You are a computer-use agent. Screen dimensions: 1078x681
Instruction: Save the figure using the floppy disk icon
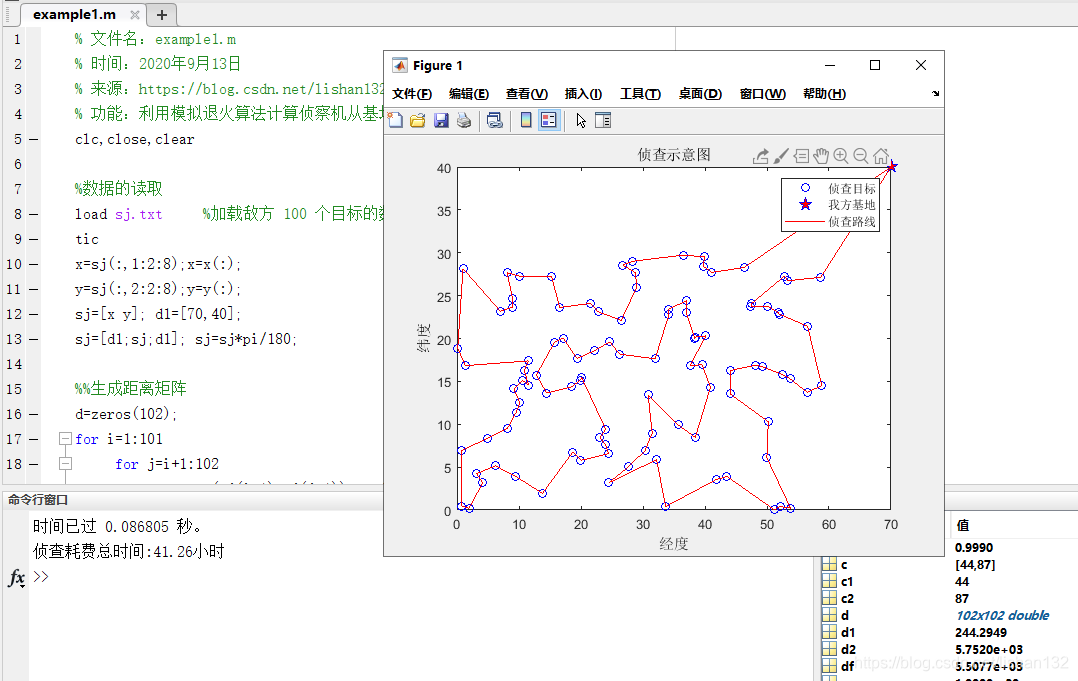coord(441,121)
